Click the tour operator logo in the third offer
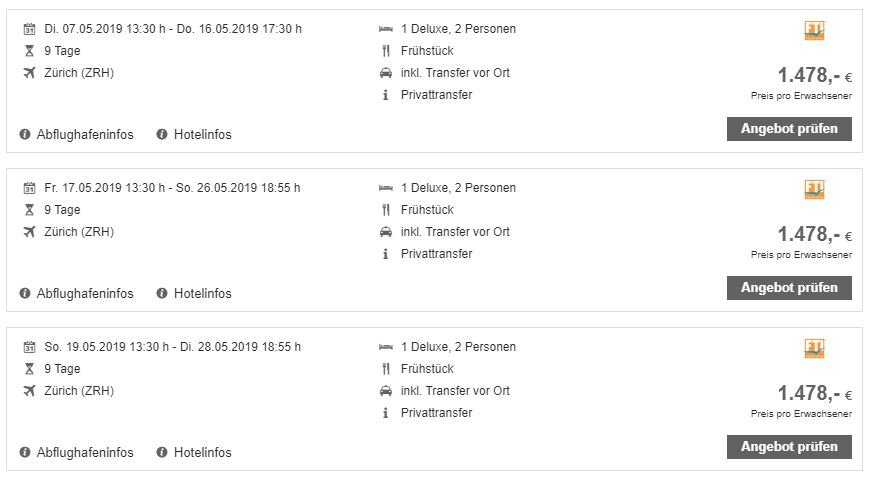 coord(814,349)
